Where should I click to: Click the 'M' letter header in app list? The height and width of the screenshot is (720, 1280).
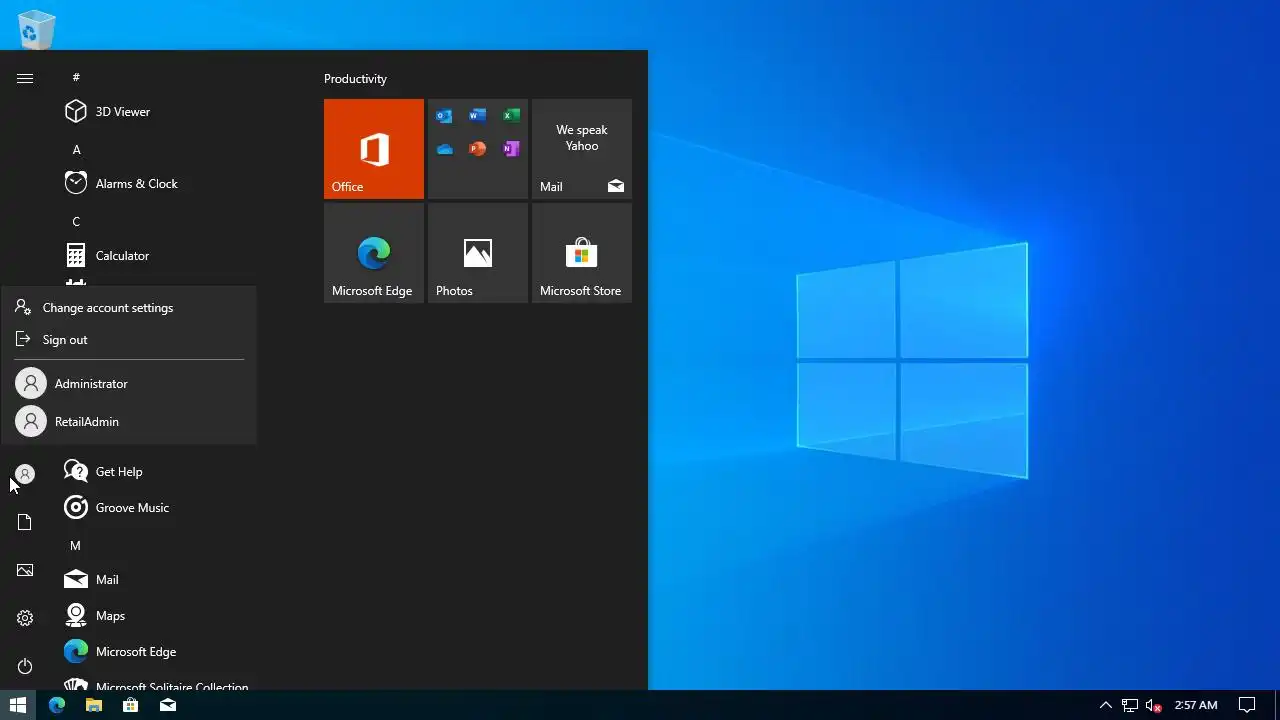tap(75, 545)
